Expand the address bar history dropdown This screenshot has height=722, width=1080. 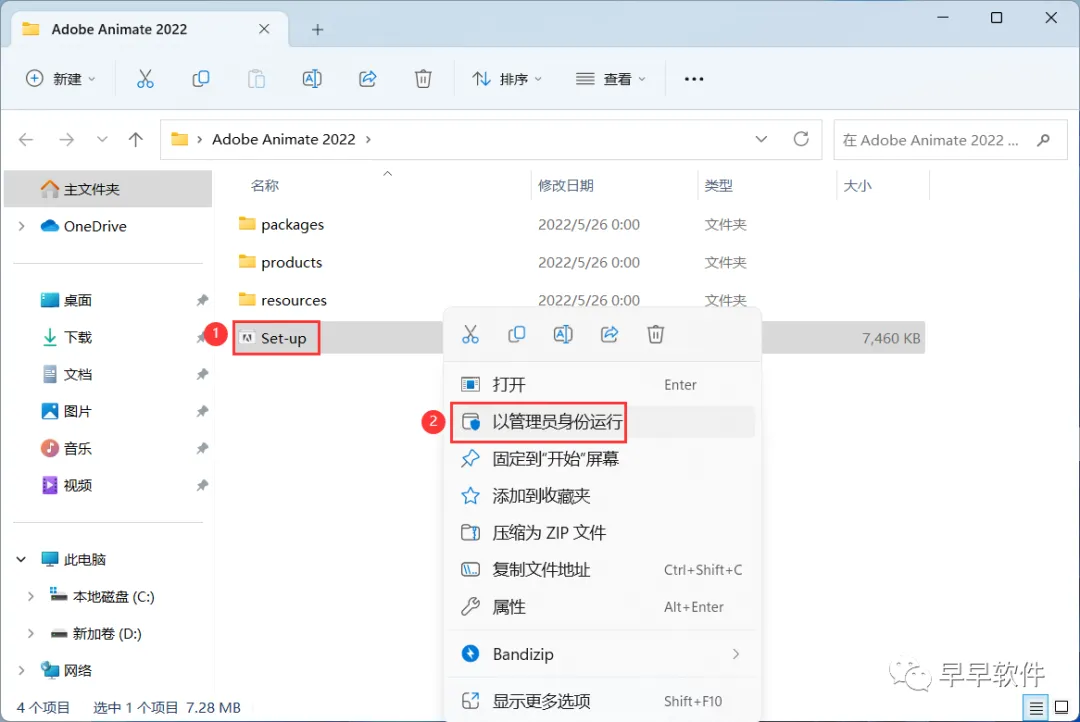tap(761, 139)
